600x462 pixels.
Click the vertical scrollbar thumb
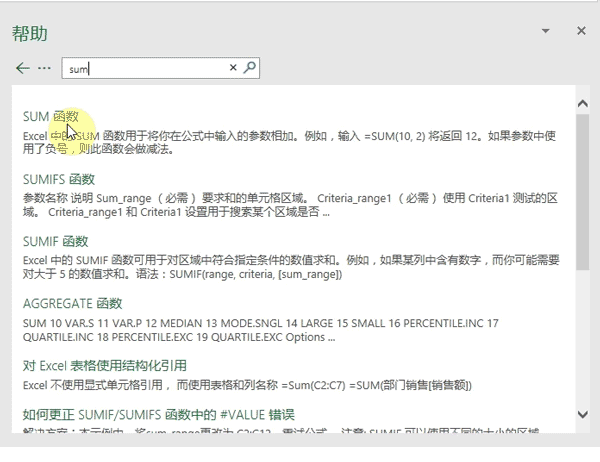click(x=582, y=191)
